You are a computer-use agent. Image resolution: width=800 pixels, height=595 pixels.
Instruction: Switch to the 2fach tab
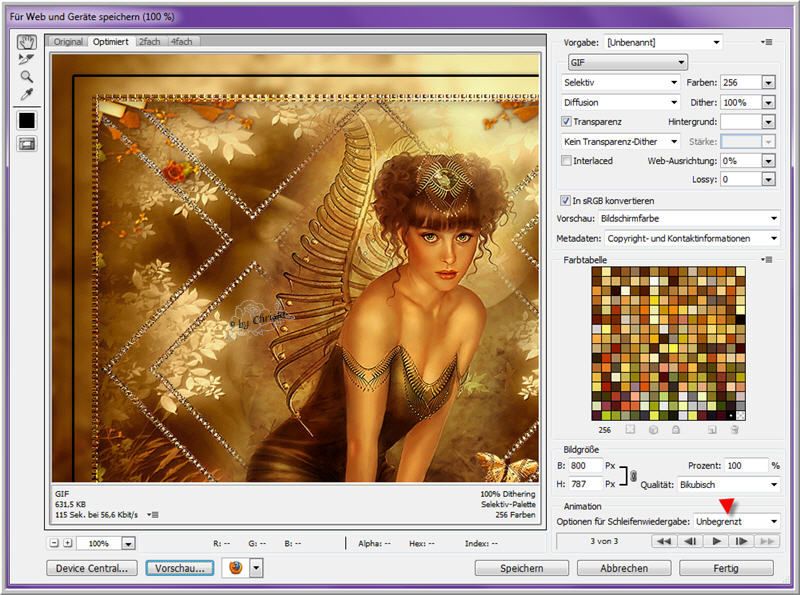tap(150, 41)
